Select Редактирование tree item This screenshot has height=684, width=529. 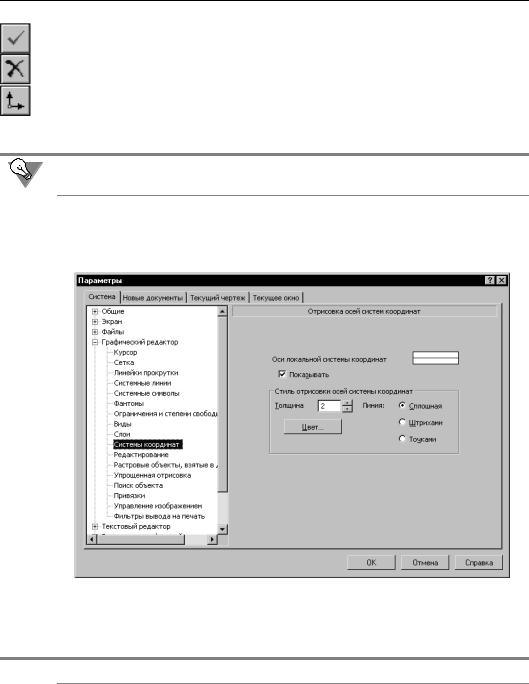141,455
